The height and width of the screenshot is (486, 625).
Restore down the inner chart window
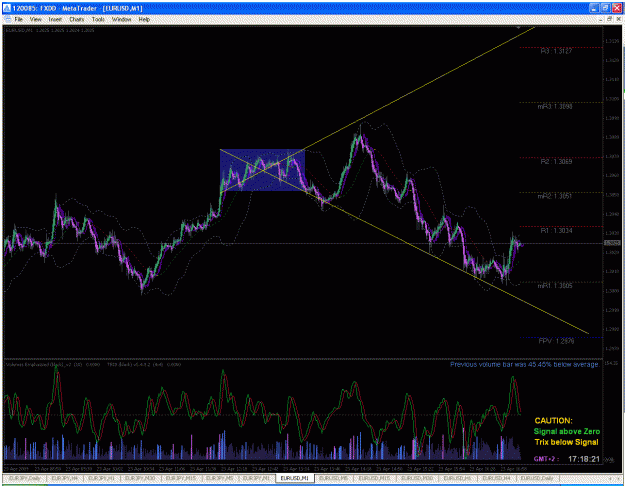point(609,19)
